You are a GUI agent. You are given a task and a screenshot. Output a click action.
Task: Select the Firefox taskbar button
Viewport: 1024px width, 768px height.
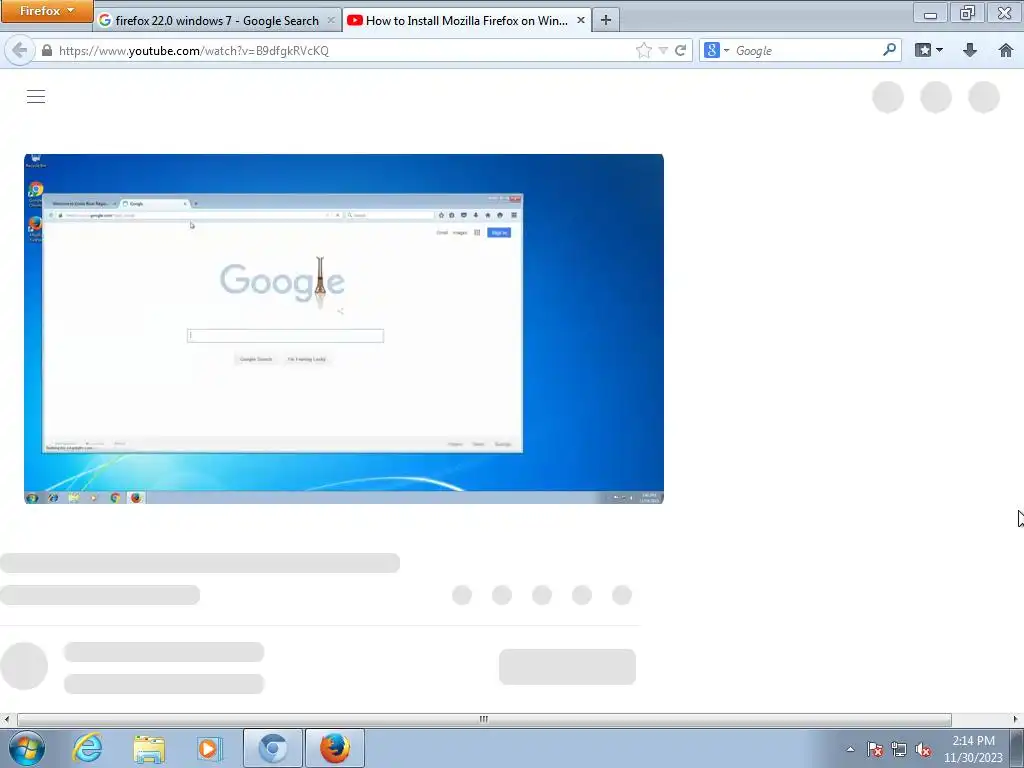point(335,748)
